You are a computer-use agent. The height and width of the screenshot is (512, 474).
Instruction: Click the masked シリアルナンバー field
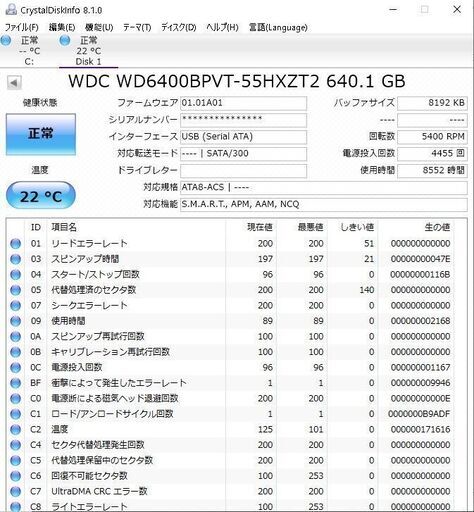click(243, 120)
